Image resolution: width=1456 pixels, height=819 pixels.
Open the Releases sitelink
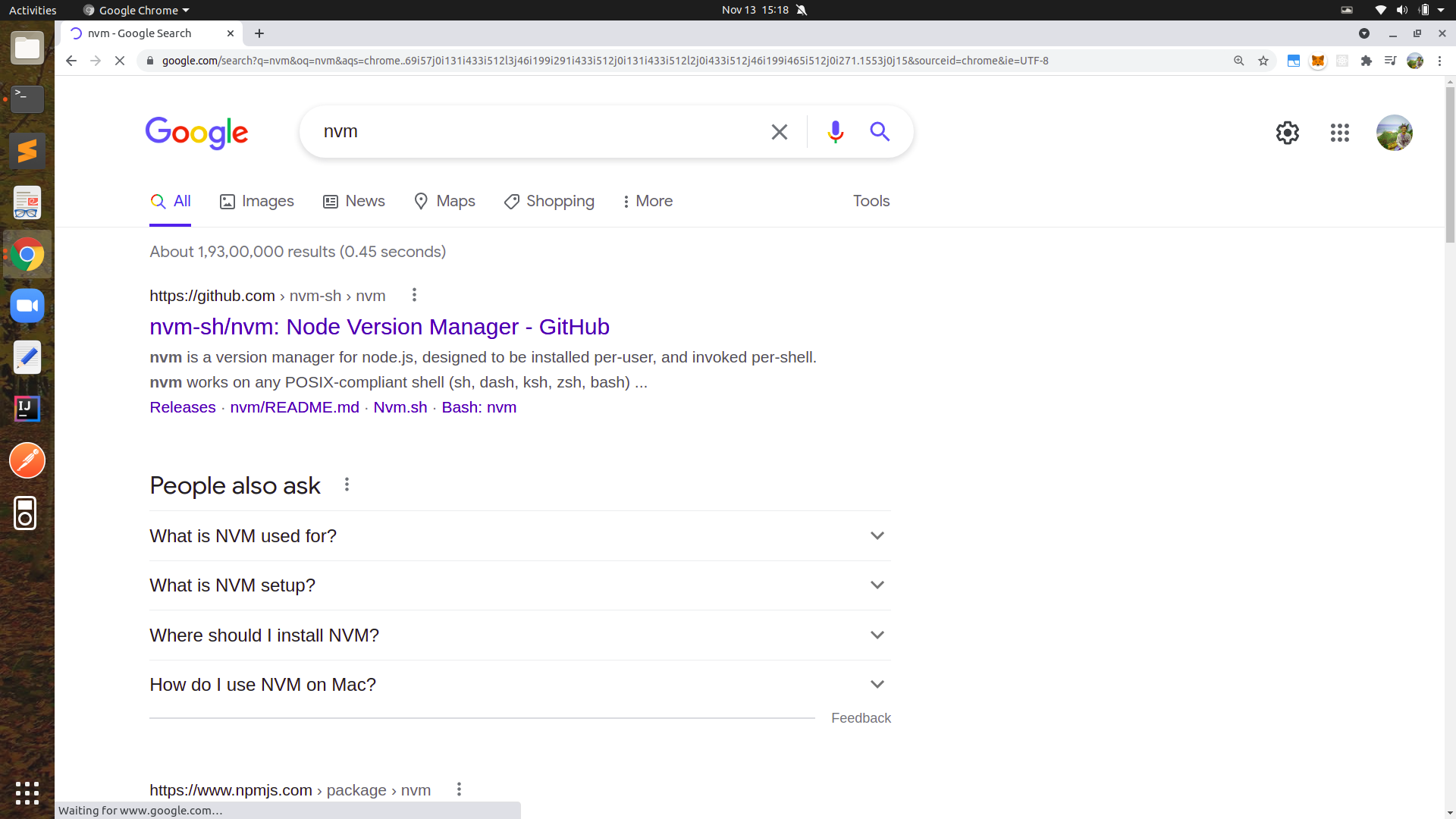click(182, 407)
